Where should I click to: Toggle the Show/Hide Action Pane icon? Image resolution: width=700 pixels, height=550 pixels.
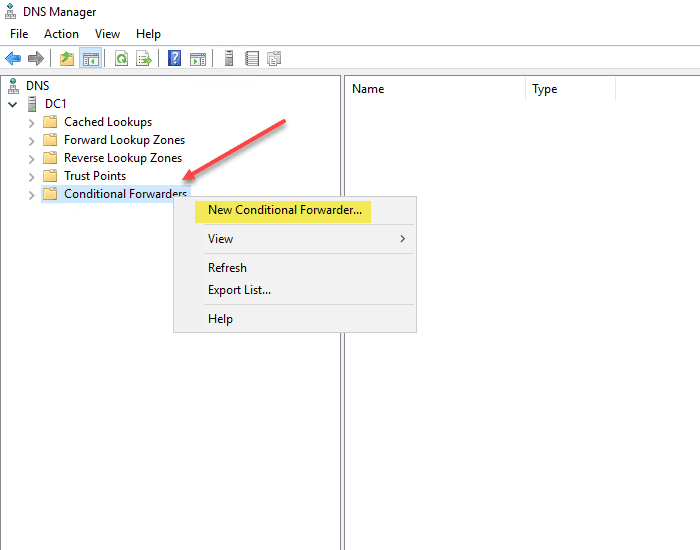198,58
